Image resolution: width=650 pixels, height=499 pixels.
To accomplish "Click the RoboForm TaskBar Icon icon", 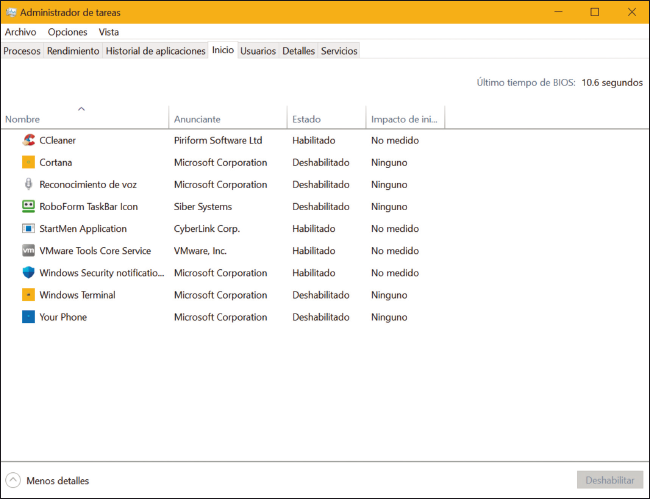I will click(x=29, y=207).
